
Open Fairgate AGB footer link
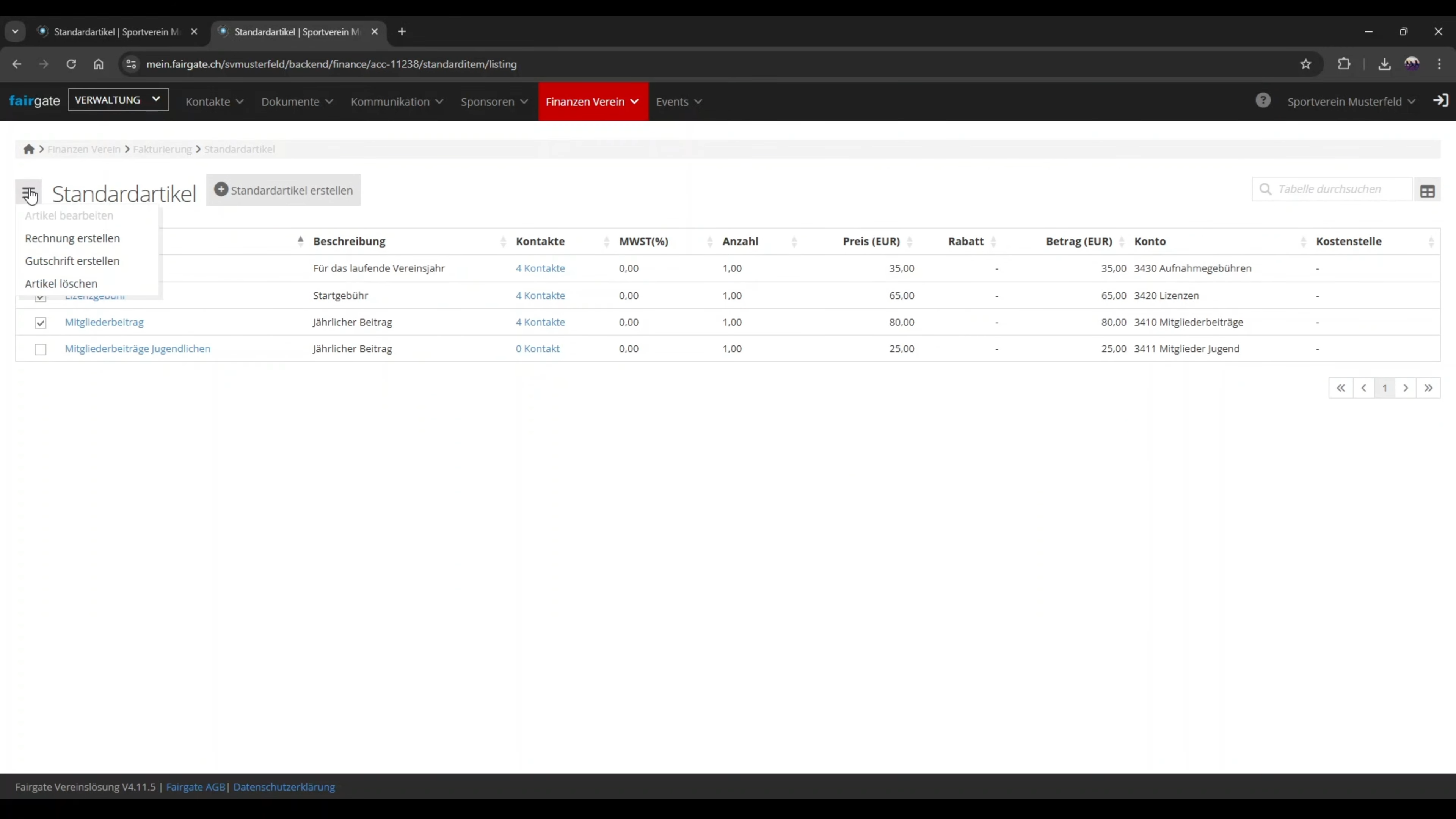[196, 787]
